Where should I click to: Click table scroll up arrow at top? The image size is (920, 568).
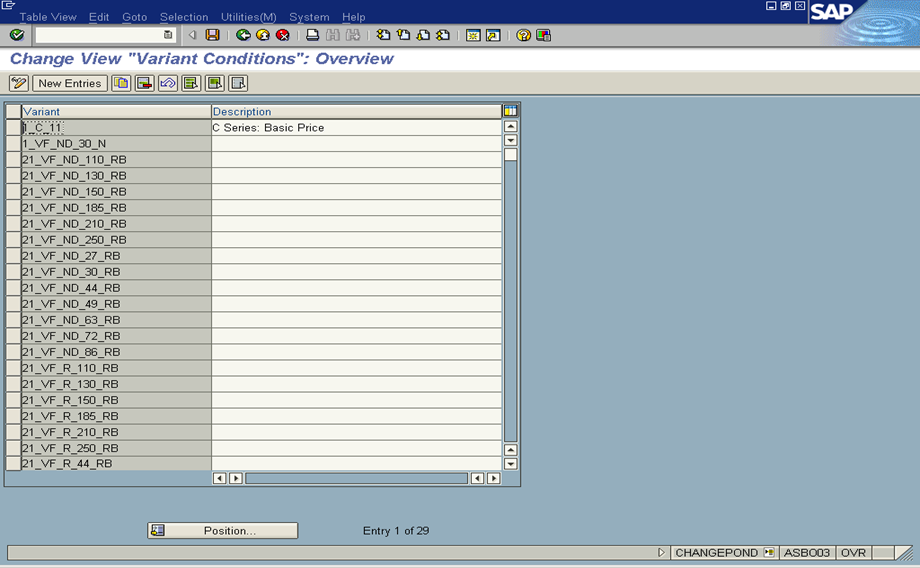coord(510,126)
